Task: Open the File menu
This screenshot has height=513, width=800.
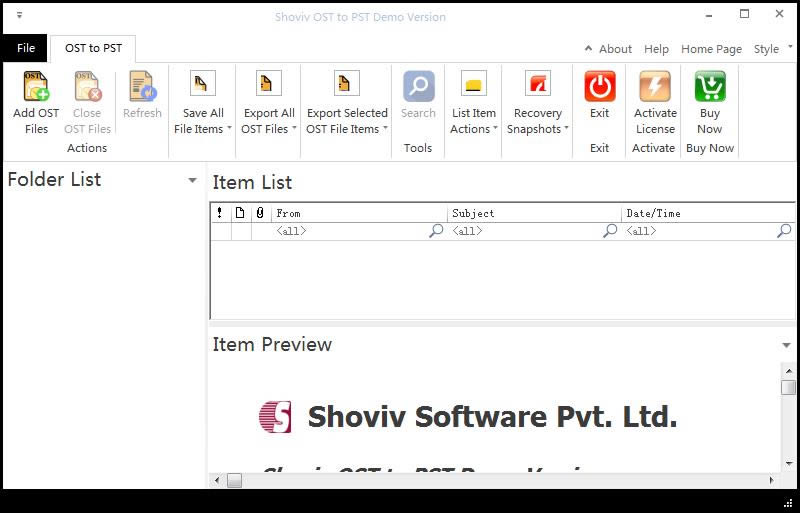Action: coord(26,48)
